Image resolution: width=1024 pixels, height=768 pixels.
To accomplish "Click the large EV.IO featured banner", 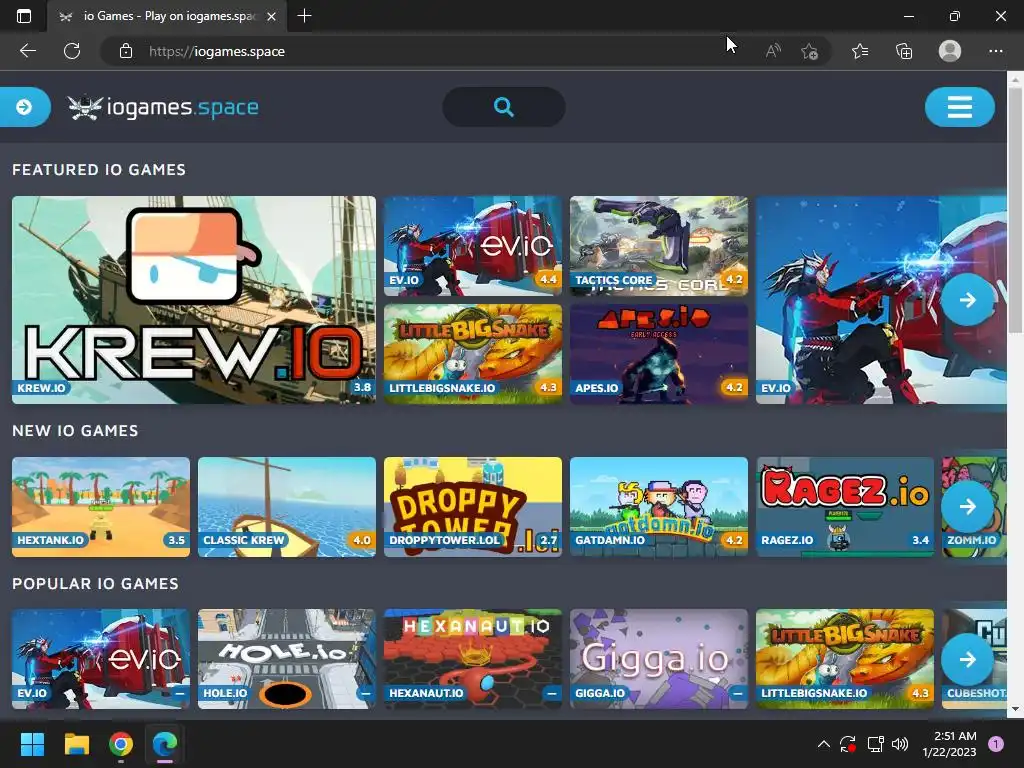I will (x=882, y=300).
